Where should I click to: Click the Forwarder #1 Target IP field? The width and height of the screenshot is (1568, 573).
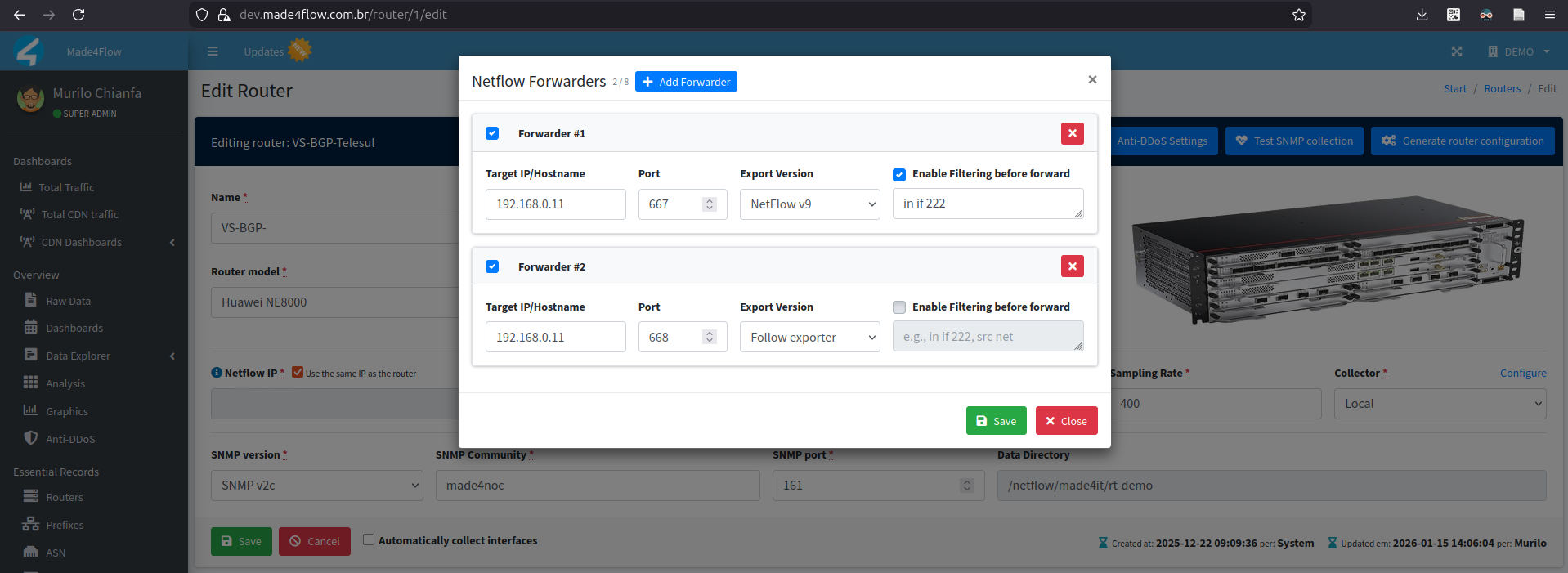[x=555, y=204]
